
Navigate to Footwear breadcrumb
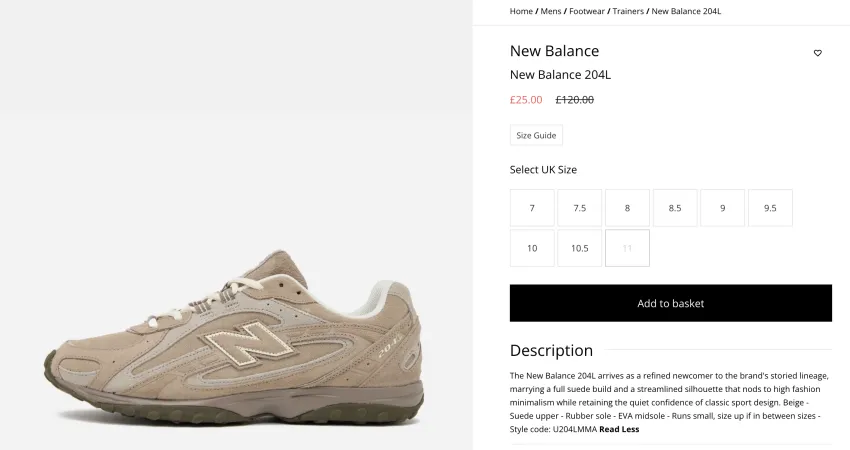[x=587, y=11]
